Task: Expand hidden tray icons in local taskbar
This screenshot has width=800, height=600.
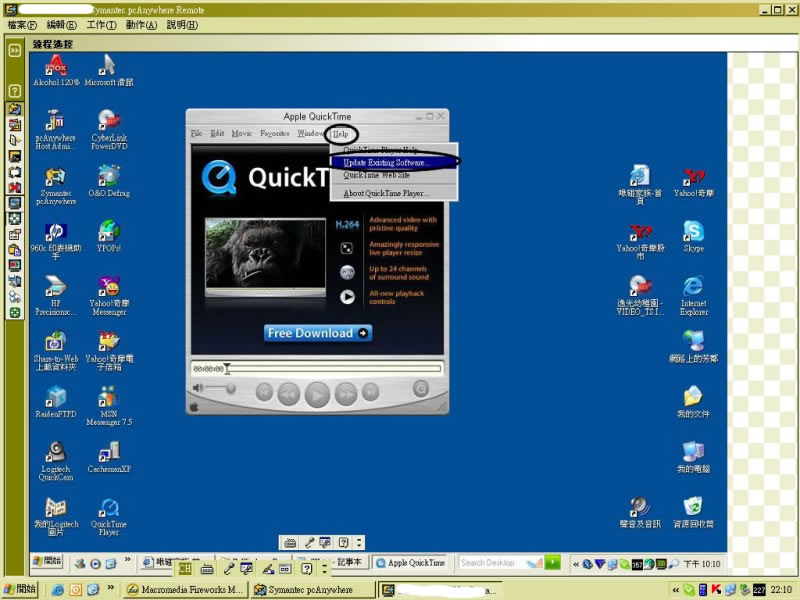Action: (x=676, y=590)
